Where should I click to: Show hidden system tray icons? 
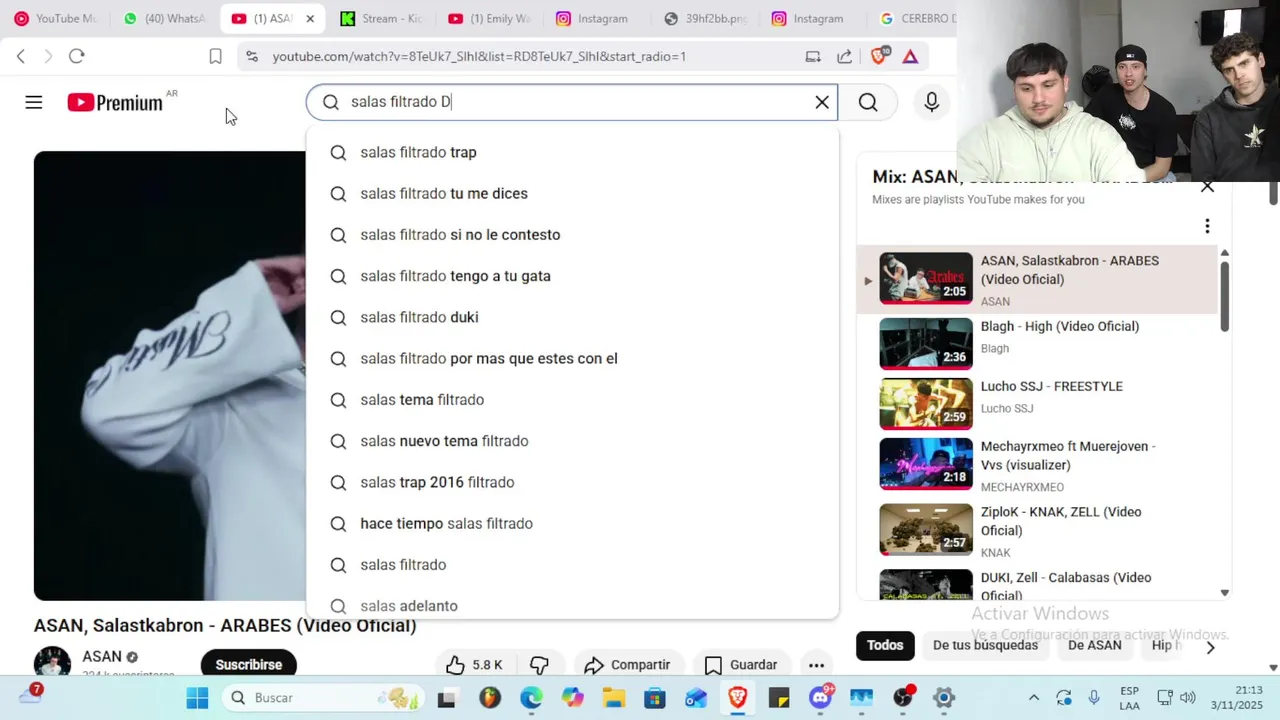[1033, 698]
